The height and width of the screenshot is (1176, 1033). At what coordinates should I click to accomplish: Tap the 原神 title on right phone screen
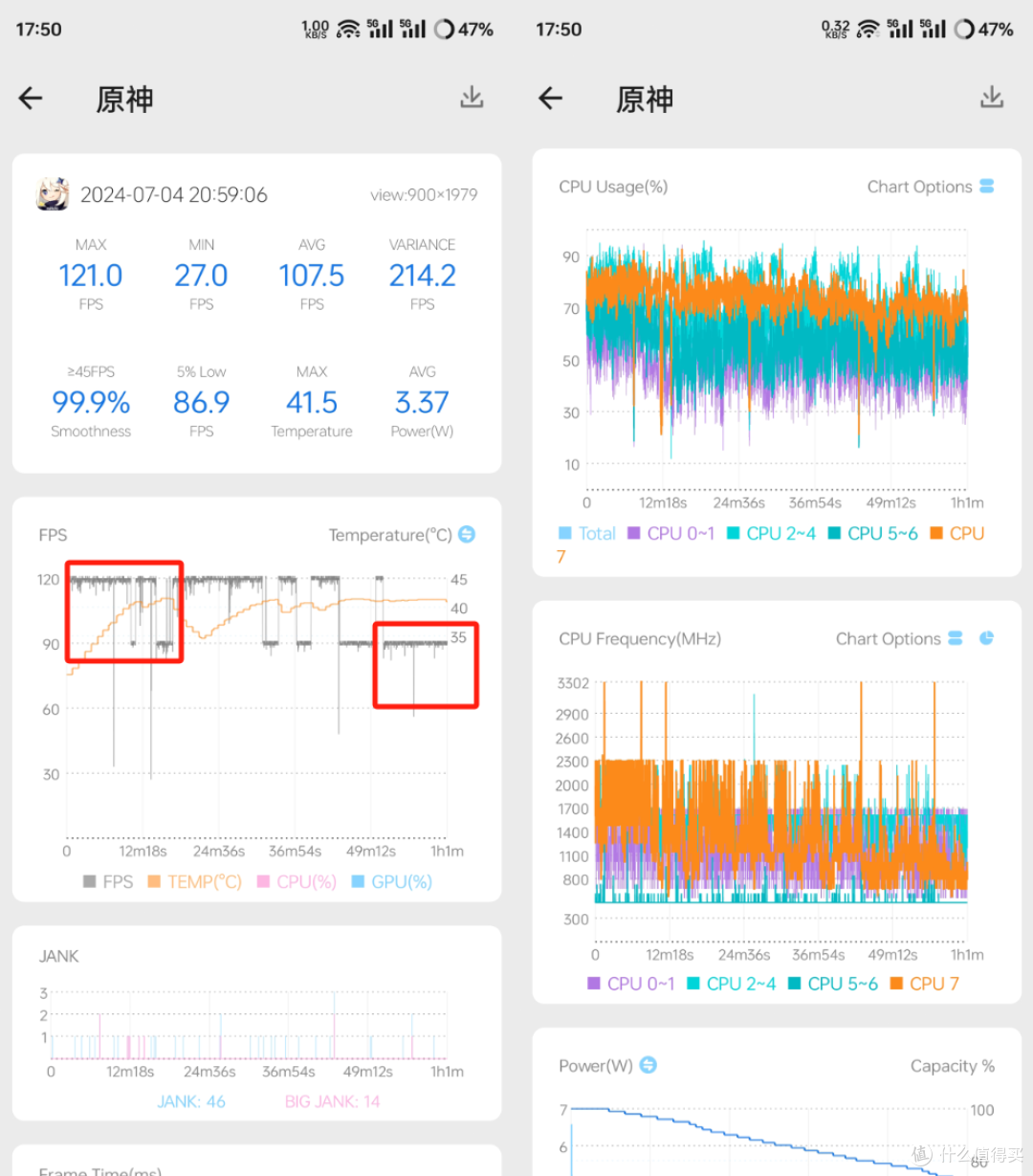pyautogui.click(x=645, y=99)
